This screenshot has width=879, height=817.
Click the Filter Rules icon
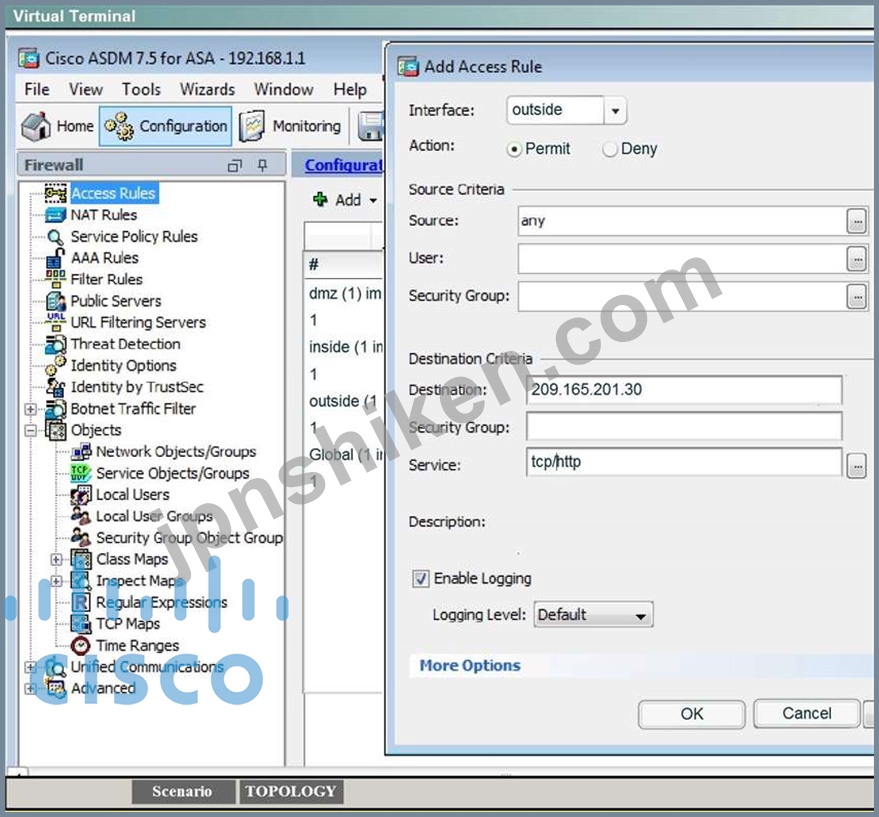[x=55, y=279]
